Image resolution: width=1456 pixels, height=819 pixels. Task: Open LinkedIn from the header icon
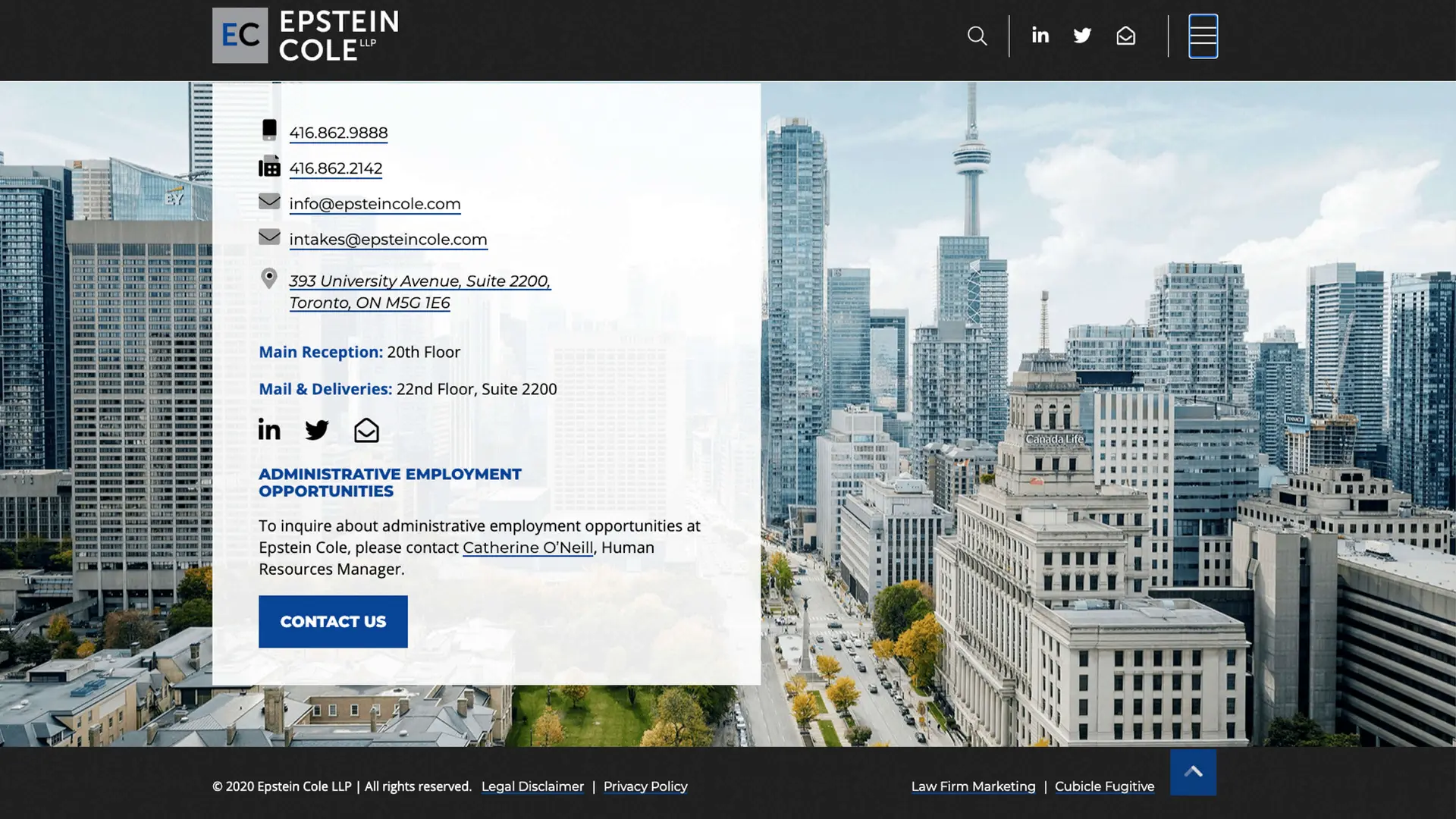pos(1040,36)
